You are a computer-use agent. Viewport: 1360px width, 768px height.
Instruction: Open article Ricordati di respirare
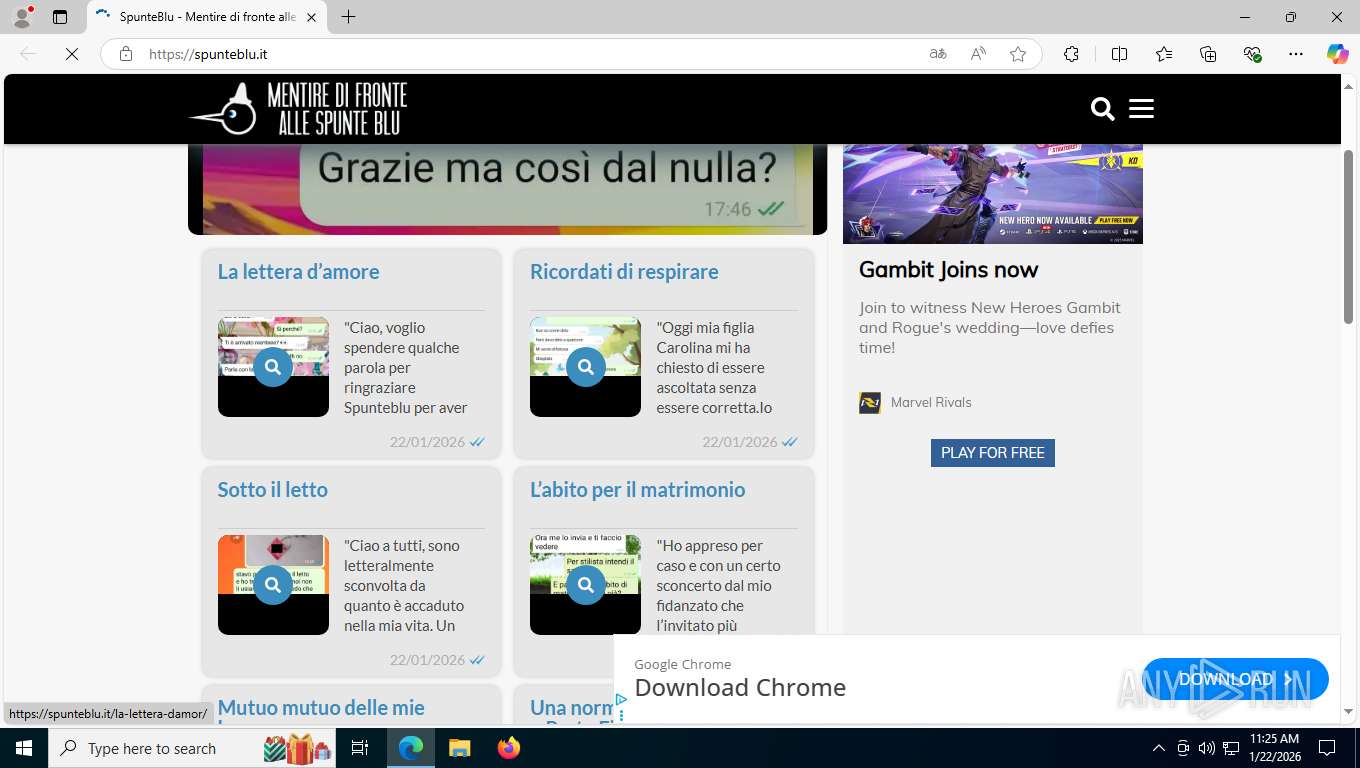coord(624,272)
